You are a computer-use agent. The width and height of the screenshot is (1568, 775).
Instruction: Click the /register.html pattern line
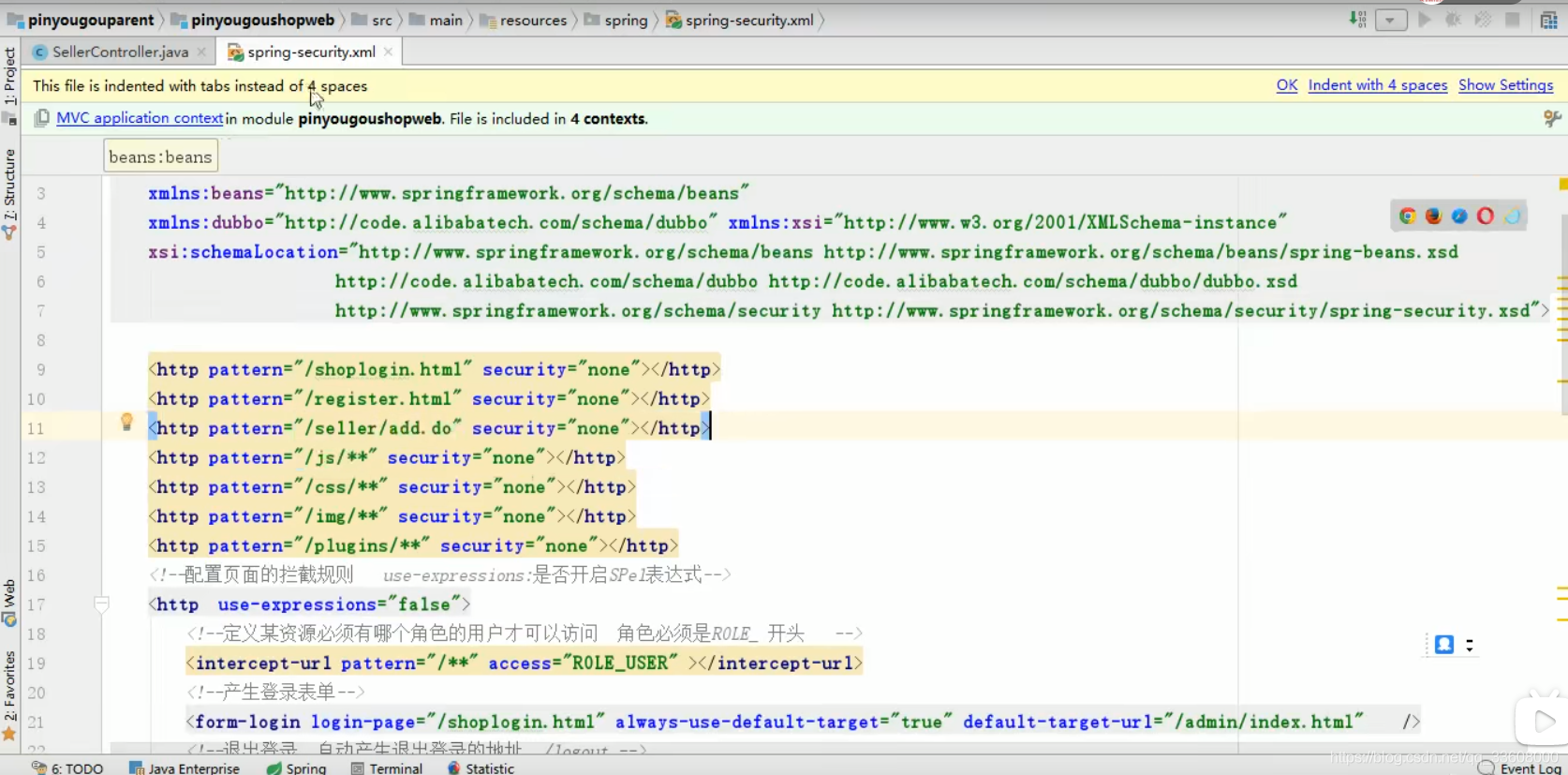click(x=429, y=399)
